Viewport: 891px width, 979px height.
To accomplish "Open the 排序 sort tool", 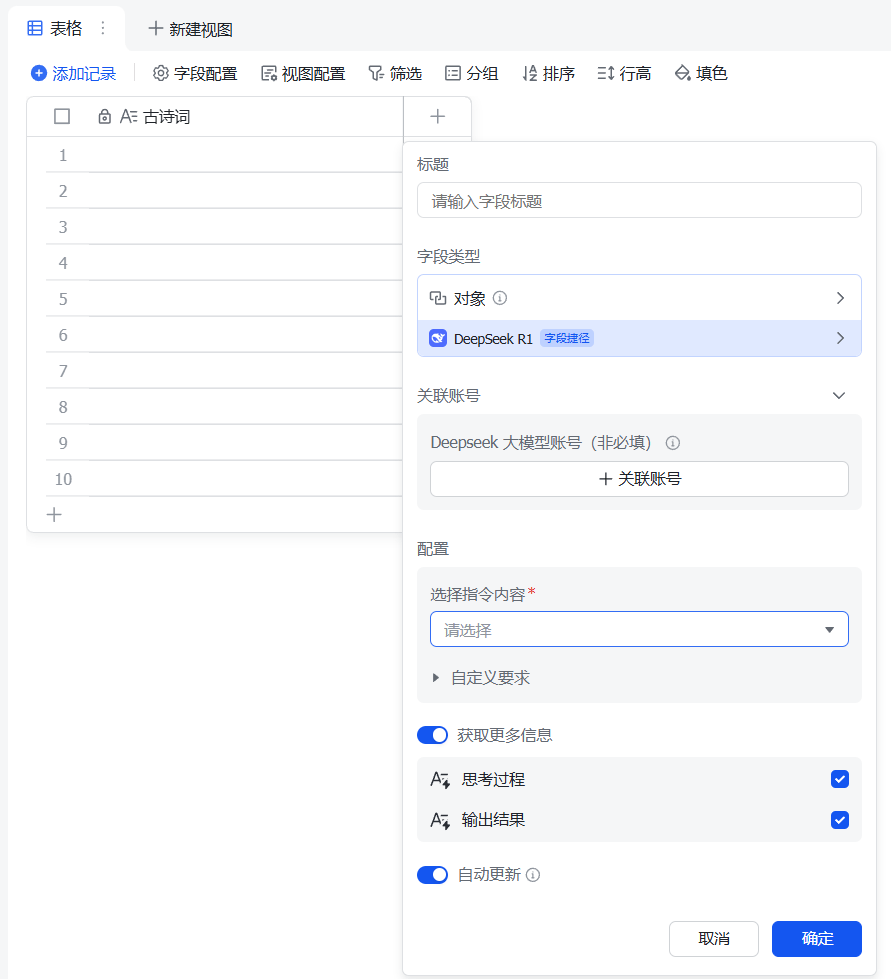I will tap(548, 74).
